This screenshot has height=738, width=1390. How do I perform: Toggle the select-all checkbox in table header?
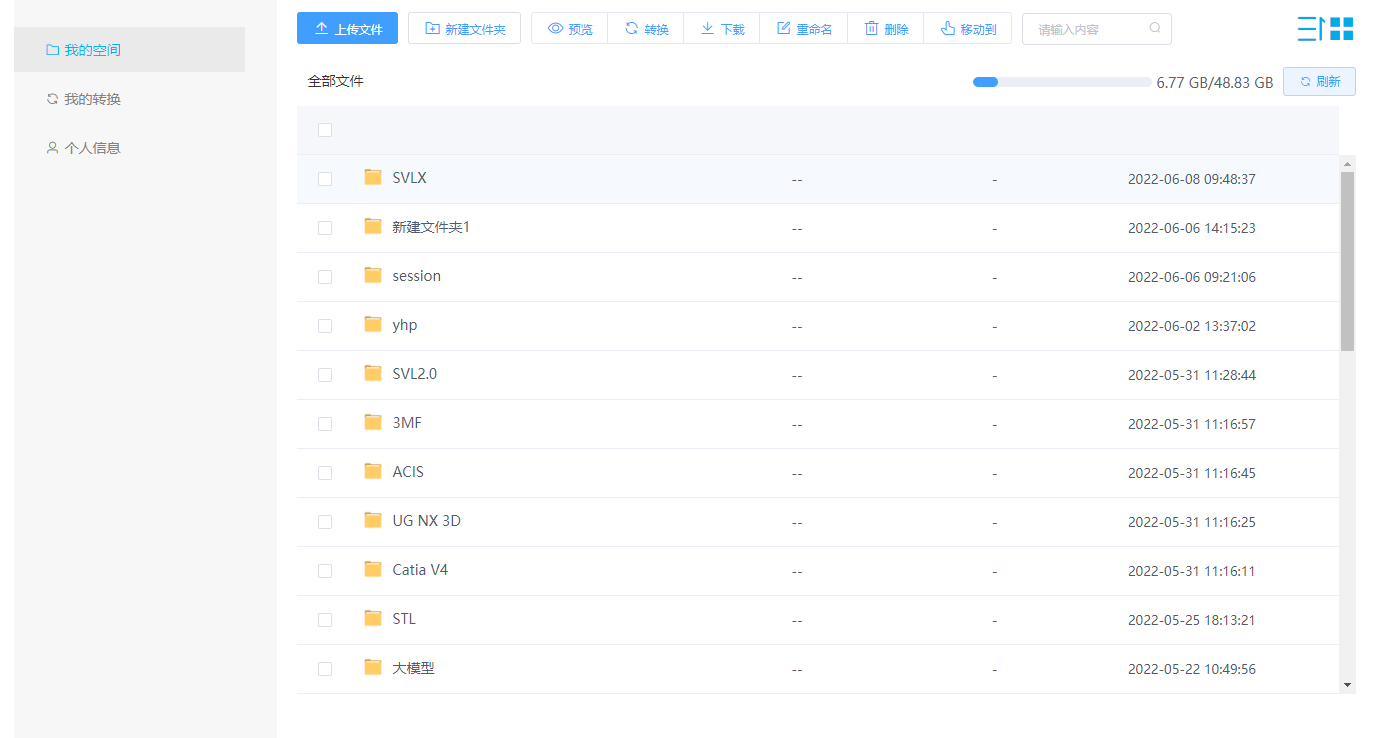[325, 130]
